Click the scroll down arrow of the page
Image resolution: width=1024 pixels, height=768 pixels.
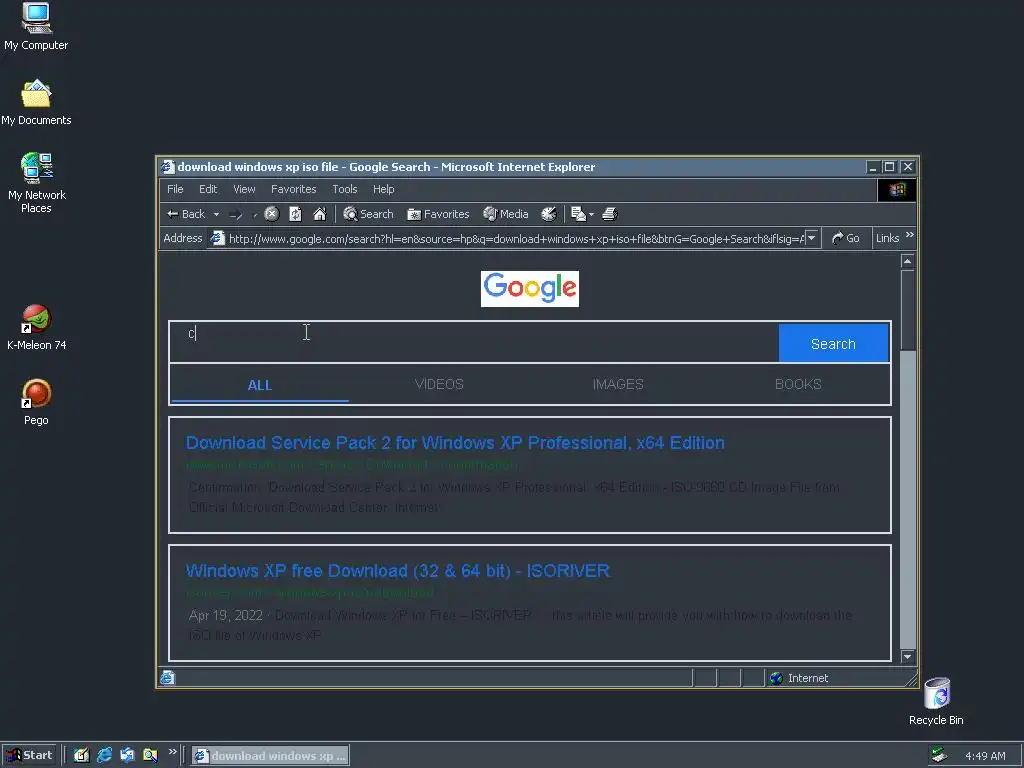(x=907, y=656)
